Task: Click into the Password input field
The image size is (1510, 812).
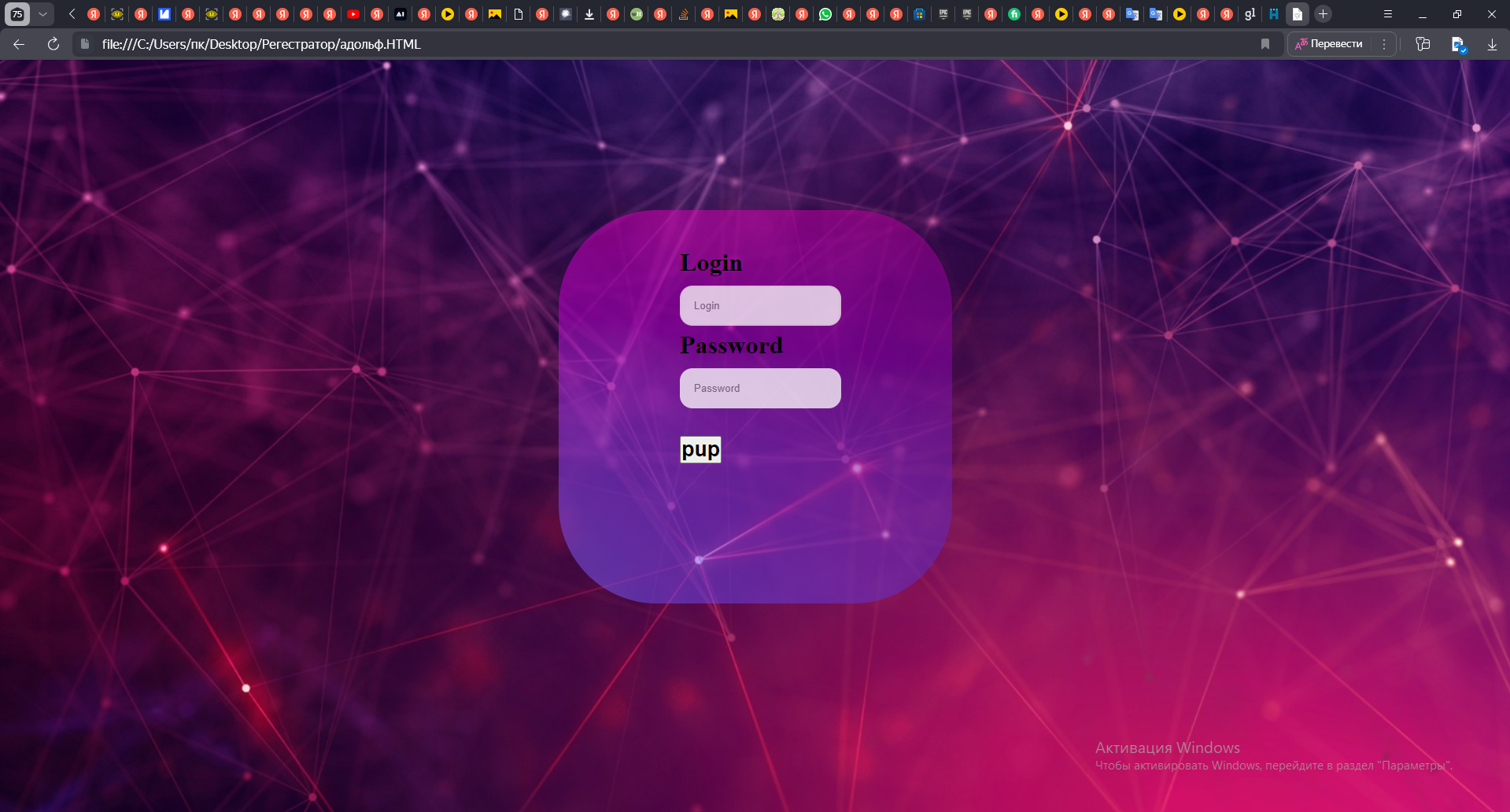Action: click(x=760, y=388)
